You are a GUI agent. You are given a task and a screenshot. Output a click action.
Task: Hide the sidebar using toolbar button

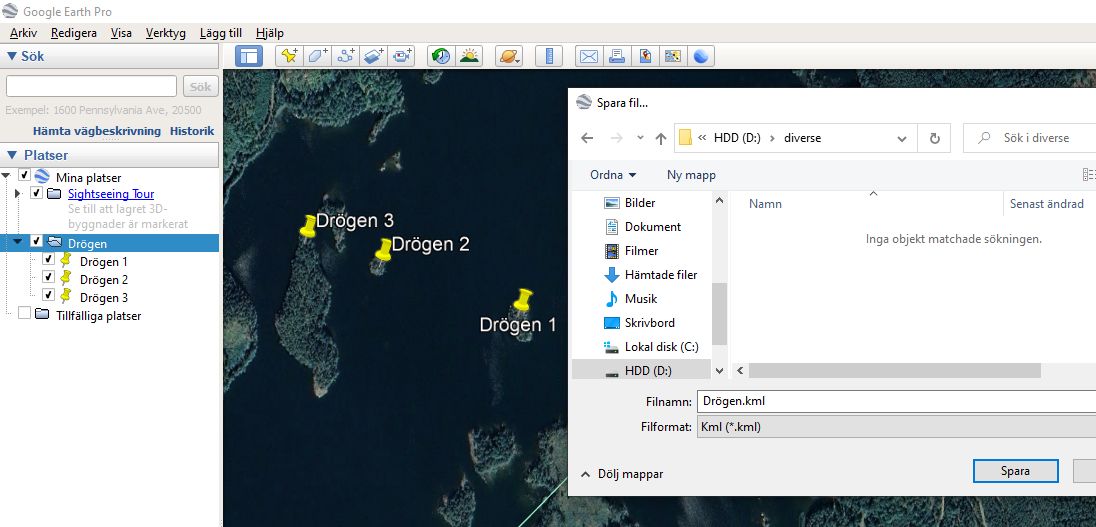(248, 56)
